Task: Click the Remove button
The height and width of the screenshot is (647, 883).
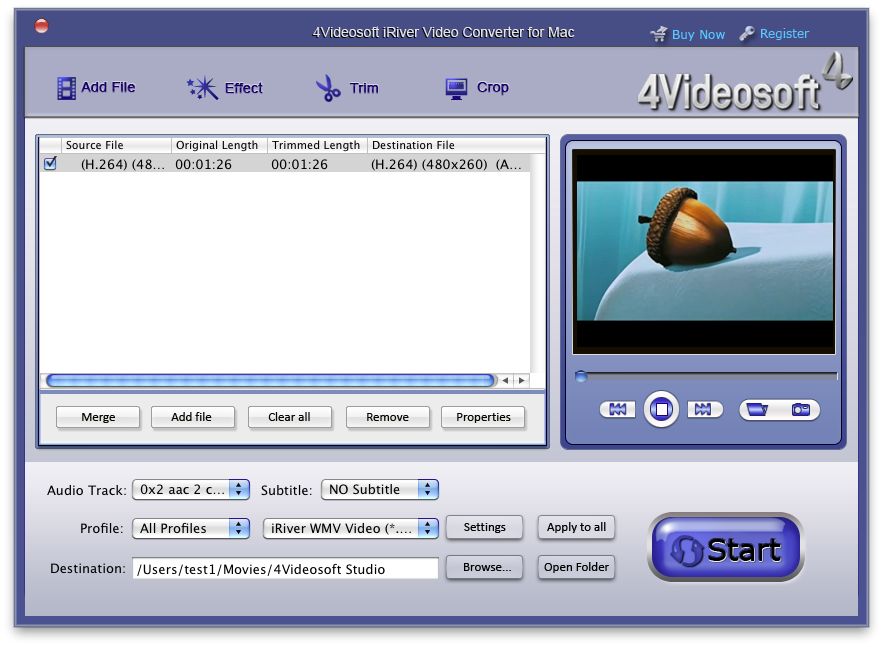Action: tap(387, 417)
